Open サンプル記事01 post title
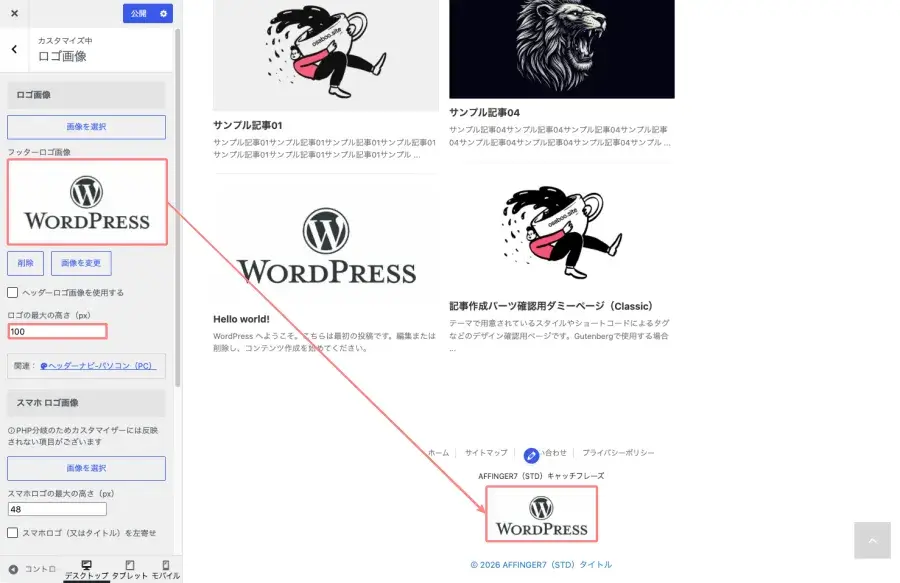Screen dimensions: 900x583 click(x=248, y=125)
